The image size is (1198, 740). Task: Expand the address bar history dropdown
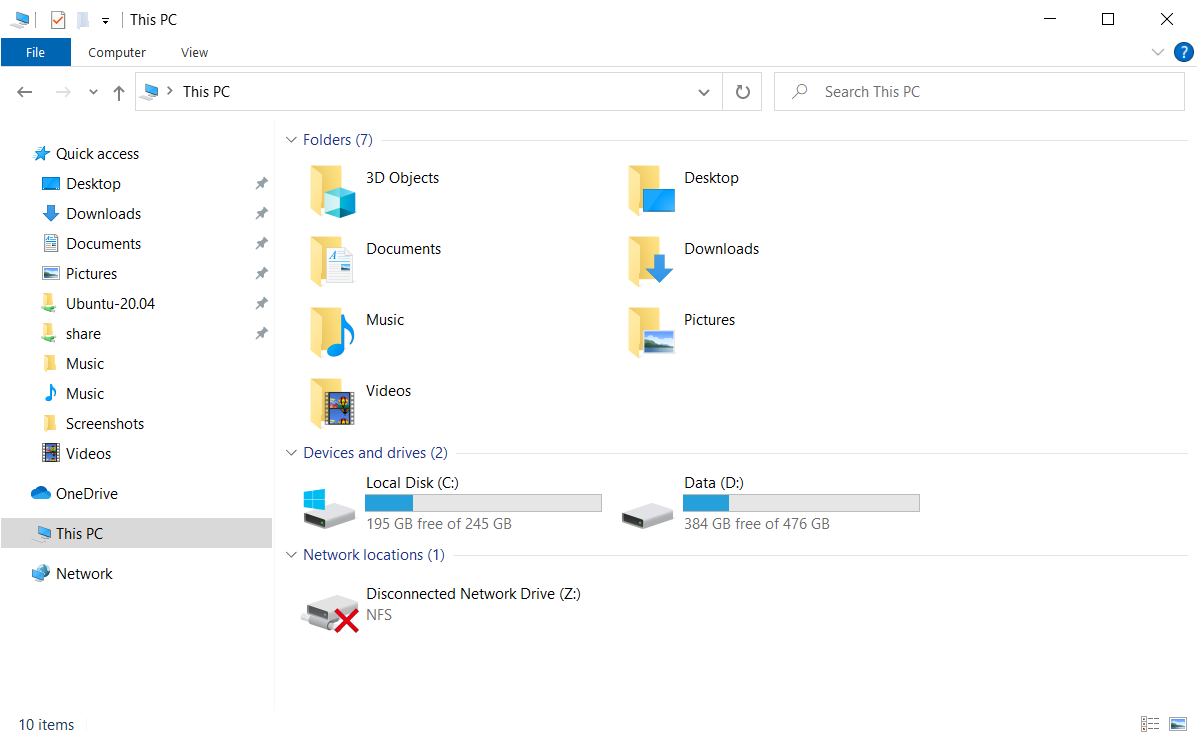tap(704, 92)
